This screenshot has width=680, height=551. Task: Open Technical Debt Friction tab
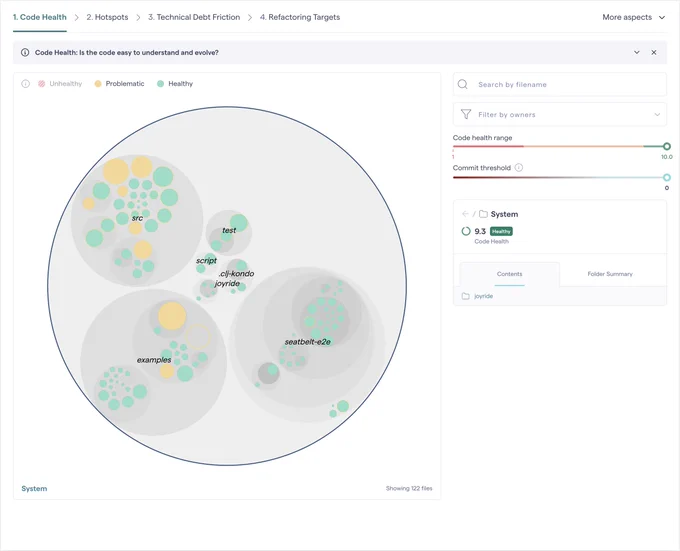pyautogui.click(x=194, y=17)
